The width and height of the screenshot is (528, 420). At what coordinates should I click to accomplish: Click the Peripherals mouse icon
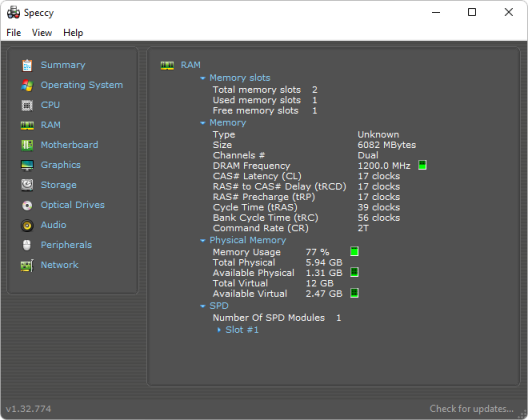(x=27, y=245)
